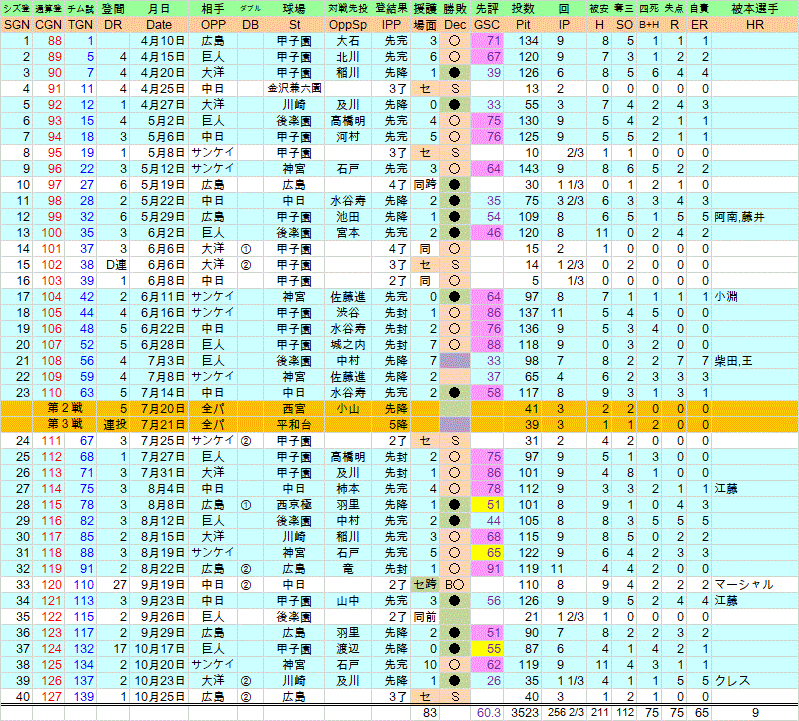Select home run cell 小渕
This screenshot has width=799, height=721.
click(x=726, y=297)
